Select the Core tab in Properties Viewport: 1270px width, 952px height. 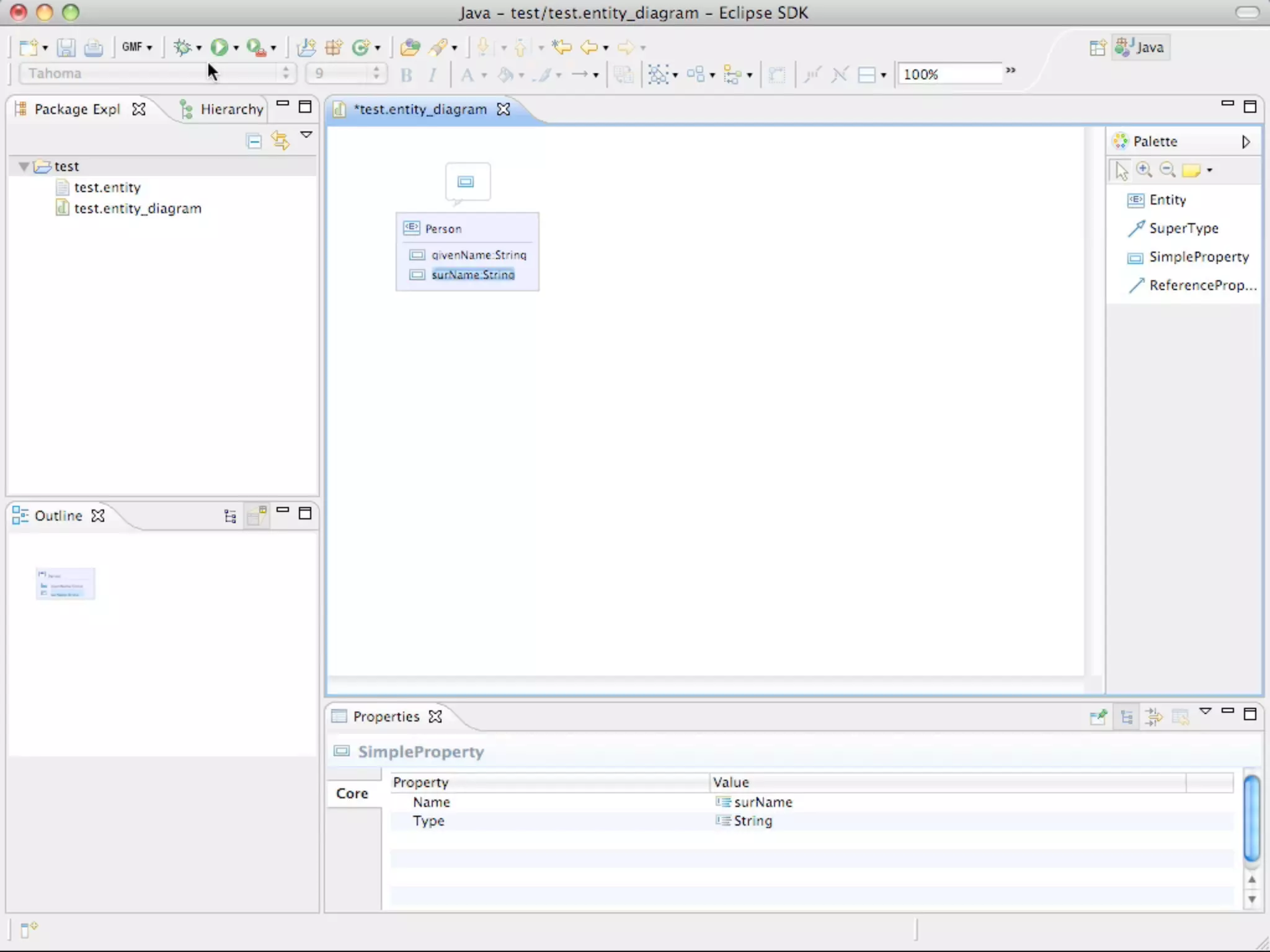coord(352,793)
